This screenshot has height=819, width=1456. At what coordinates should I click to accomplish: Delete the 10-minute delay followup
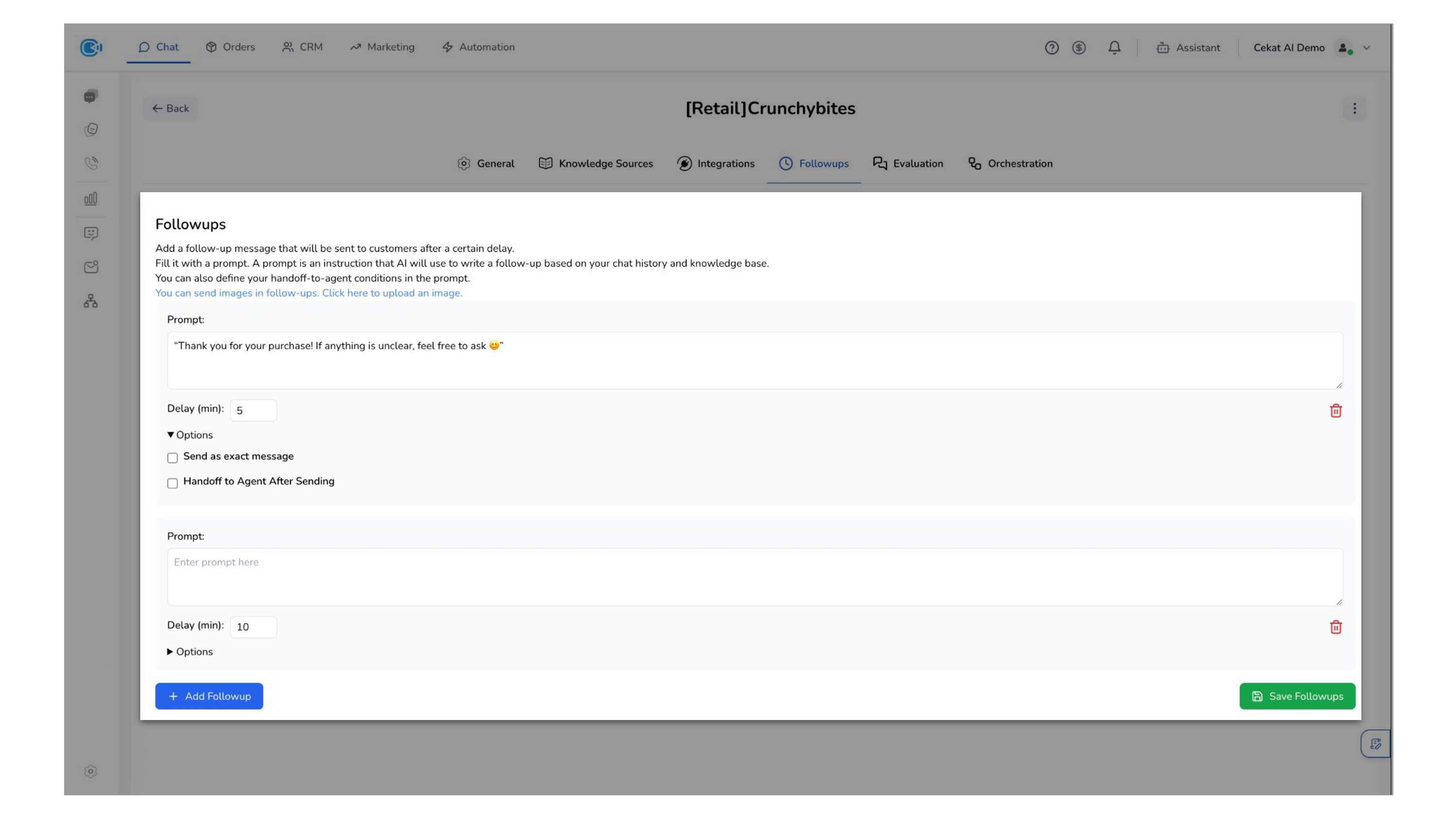click(x=1336, y=627)
